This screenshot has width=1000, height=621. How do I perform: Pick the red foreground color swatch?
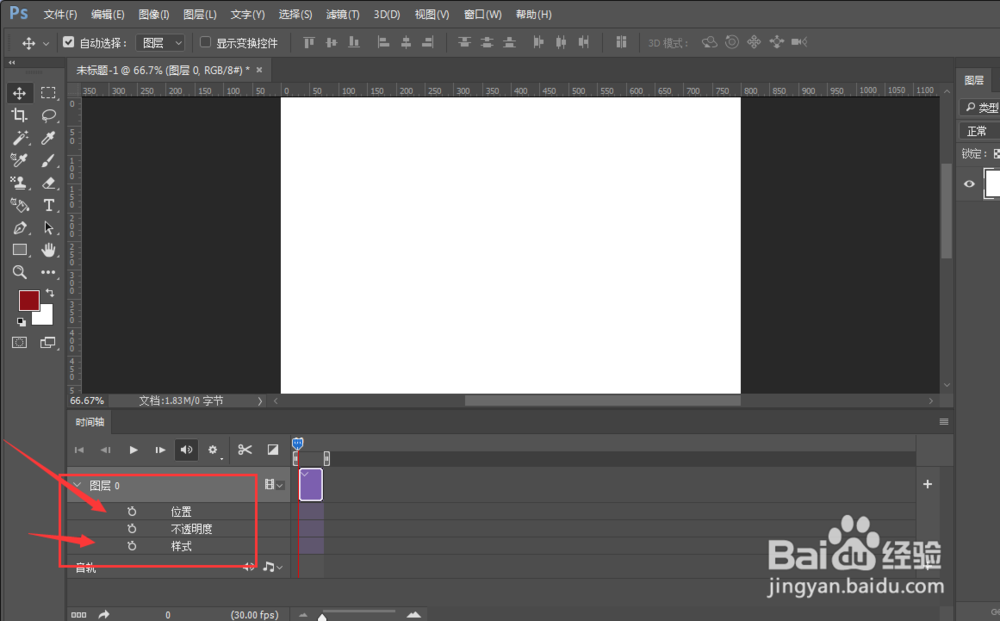[29, 300]
